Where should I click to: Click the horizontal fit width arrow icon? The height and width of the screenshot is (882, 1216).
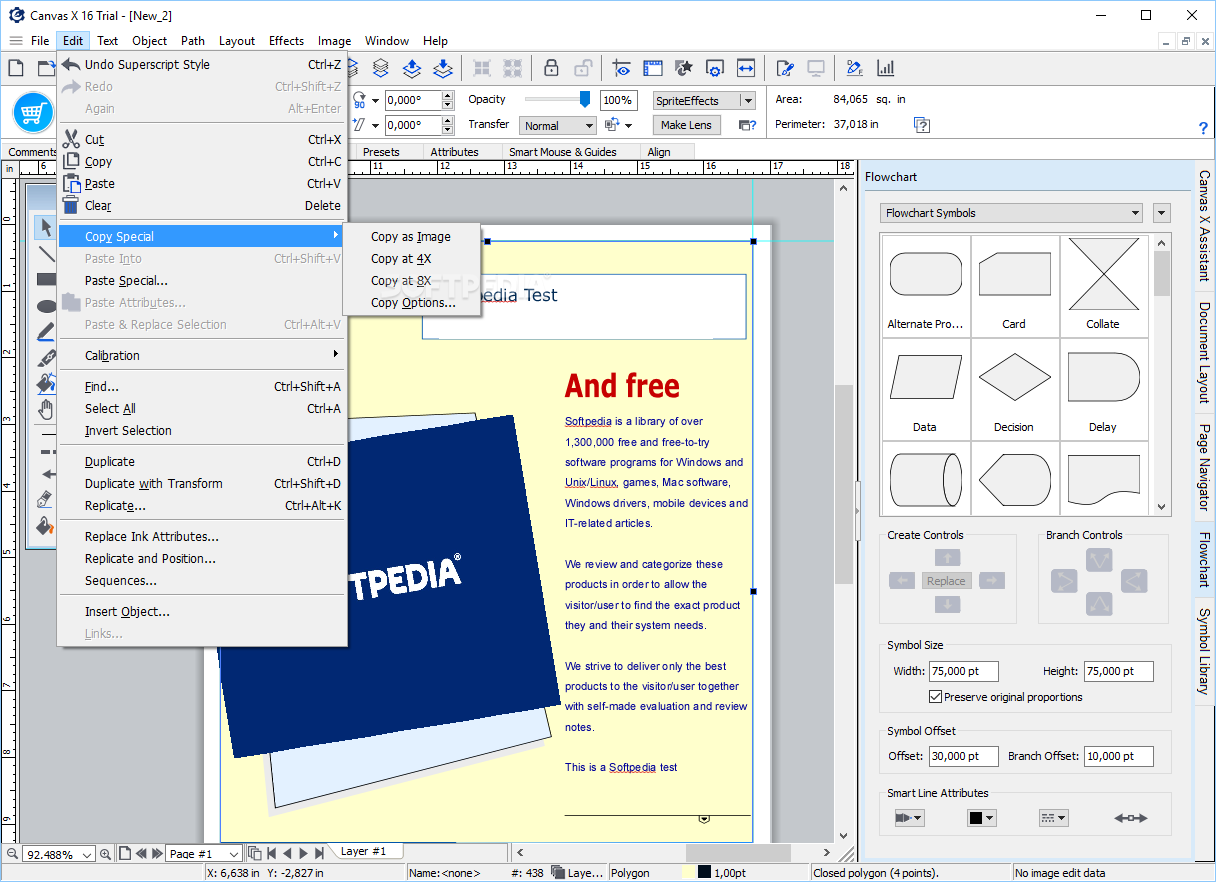click(x=746, y=68)
